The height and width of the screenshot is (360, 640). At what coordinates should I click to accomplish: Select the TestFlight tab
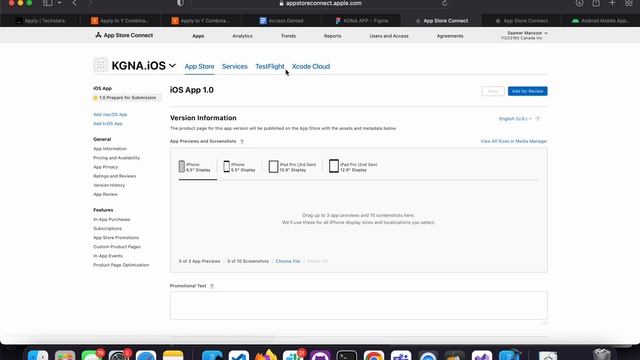click(270, 66)
